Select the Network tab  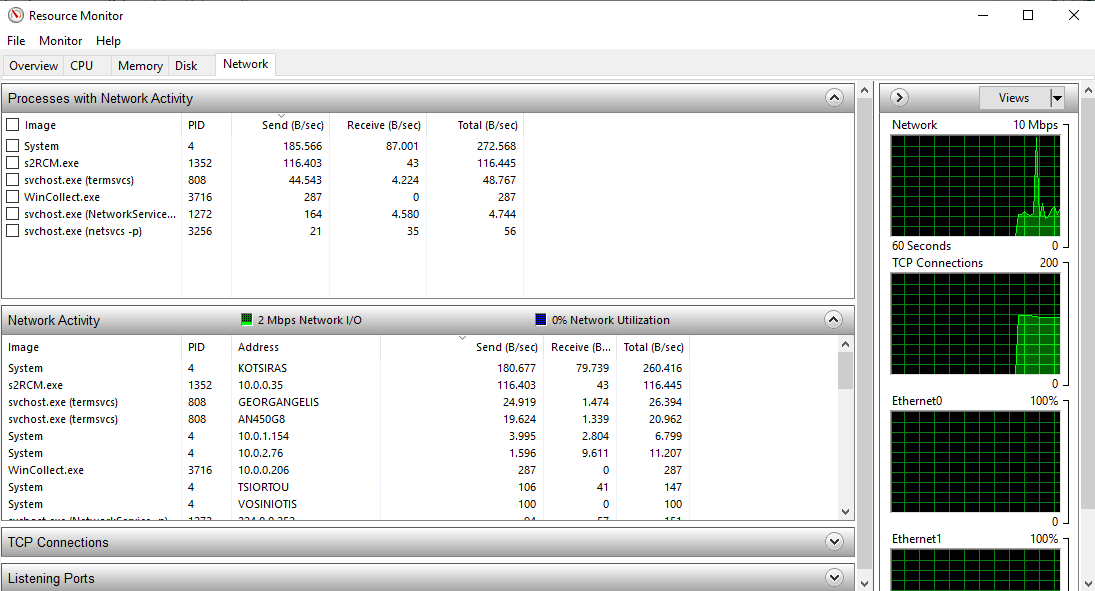coord(246,64)
